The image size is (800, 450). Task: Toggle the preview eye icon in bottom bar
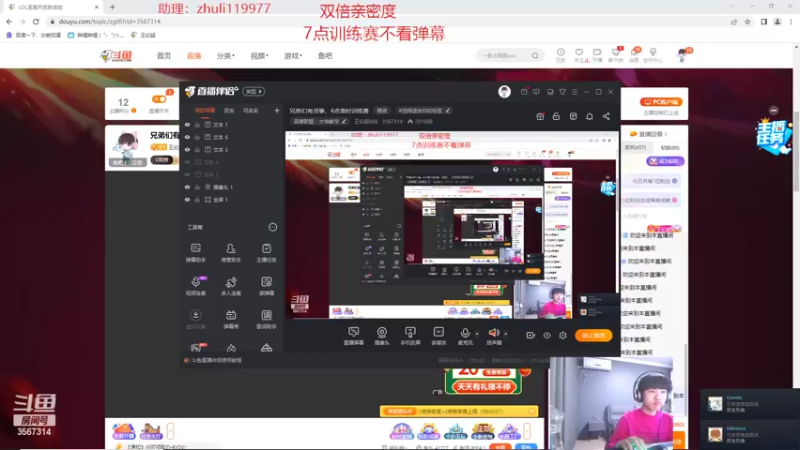(x=546, y=335)
